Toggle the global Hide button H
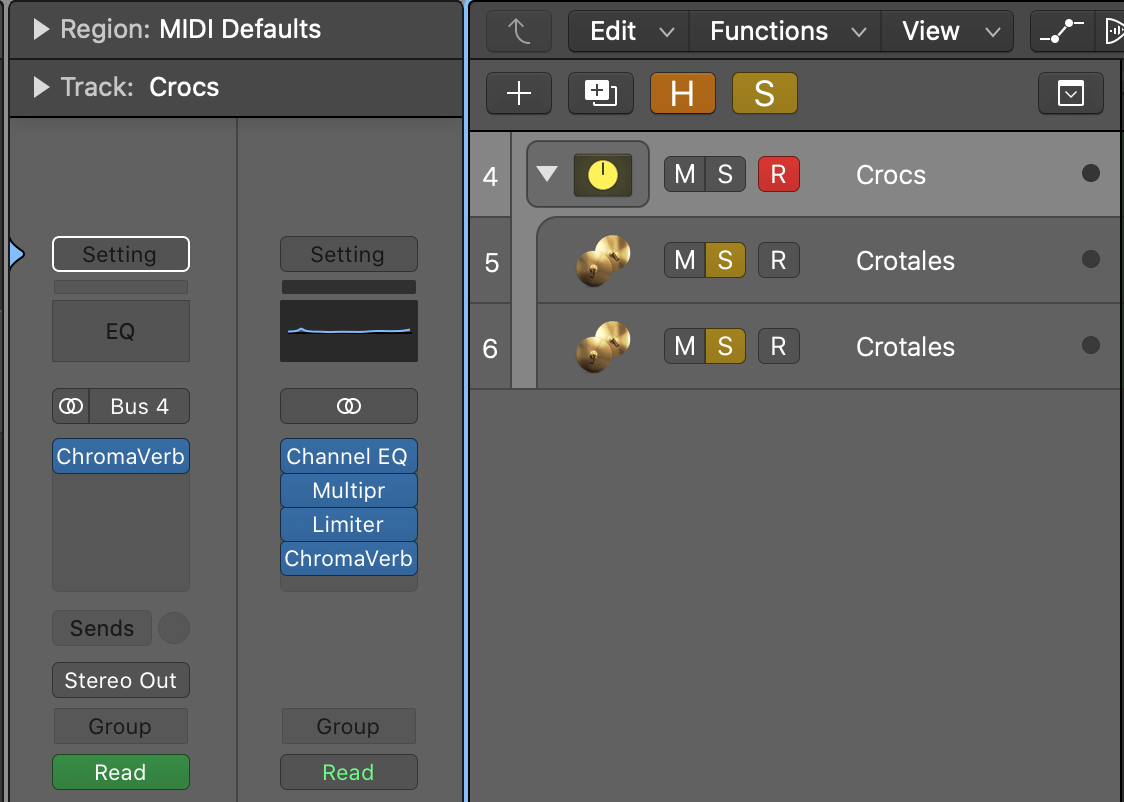 682,94
